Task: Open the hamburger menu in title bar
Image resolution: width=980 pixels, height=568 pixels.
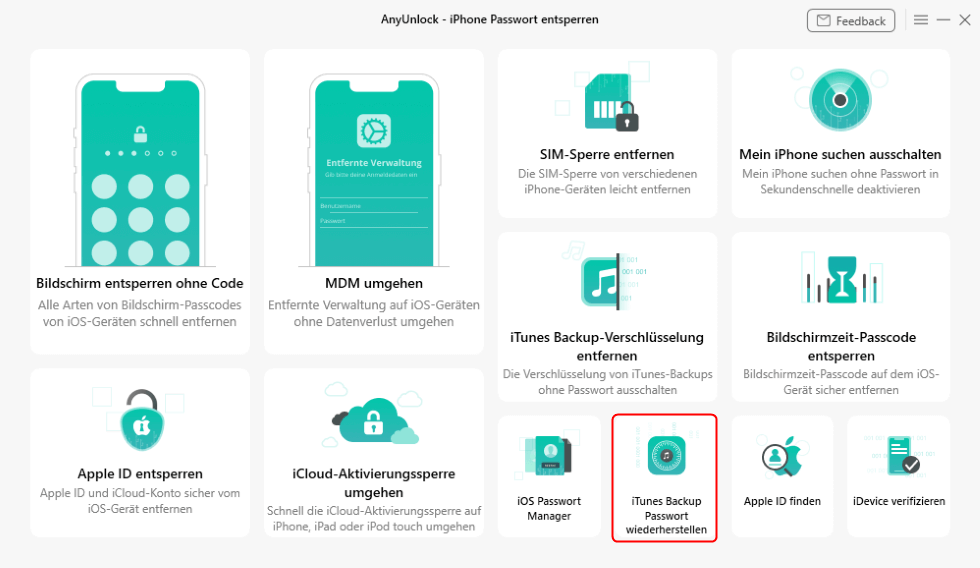Action: point(921,20)
